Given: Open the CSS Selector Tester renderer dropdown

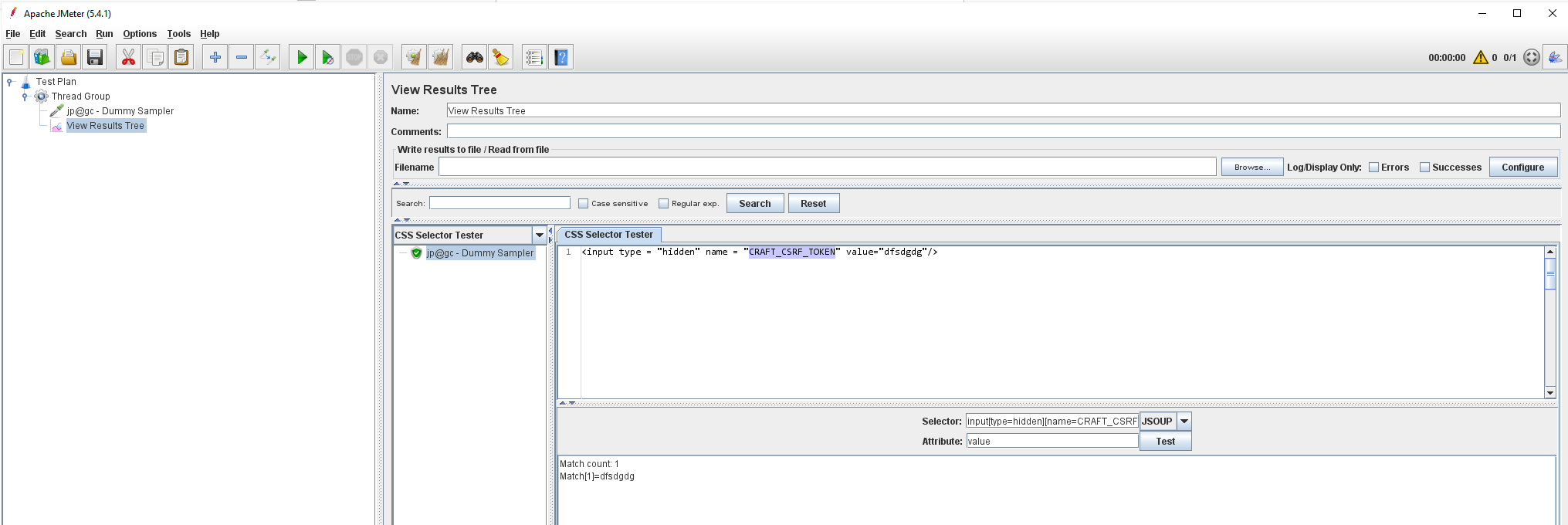Looking at the screenshot, I should pos(539,235).
